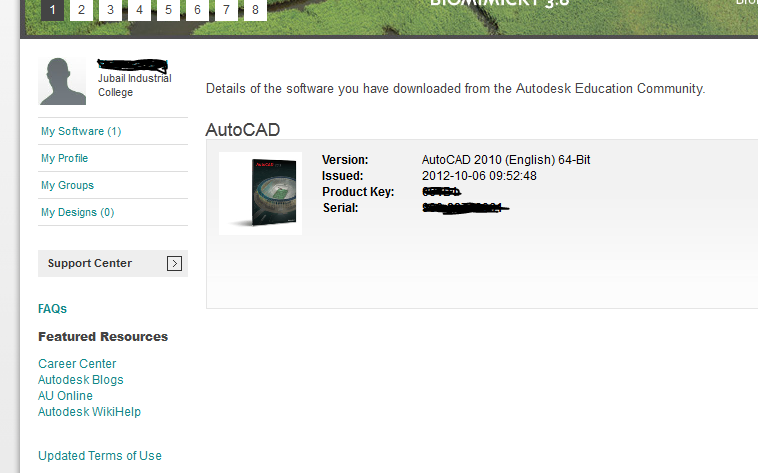758x473 pixels.
Task: Go to banner slide 6
Action: (x=197, y=10)
